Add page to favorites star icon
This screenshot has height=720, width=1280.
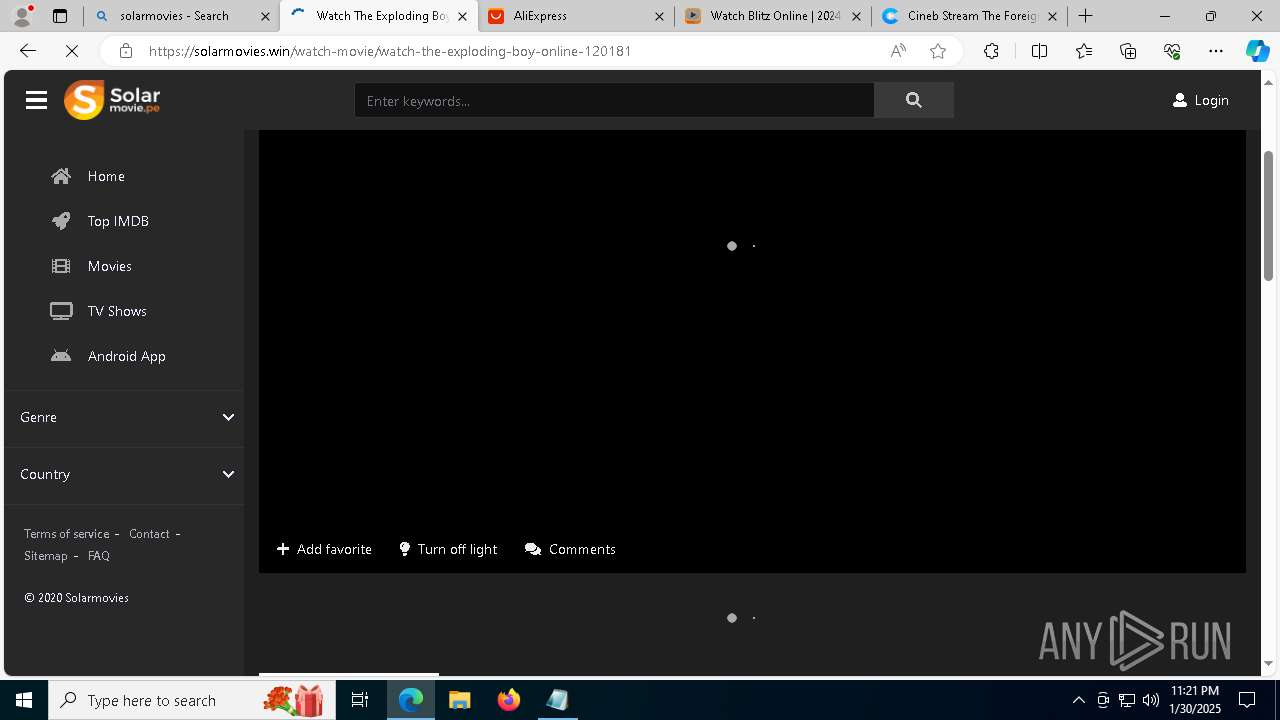938,51
